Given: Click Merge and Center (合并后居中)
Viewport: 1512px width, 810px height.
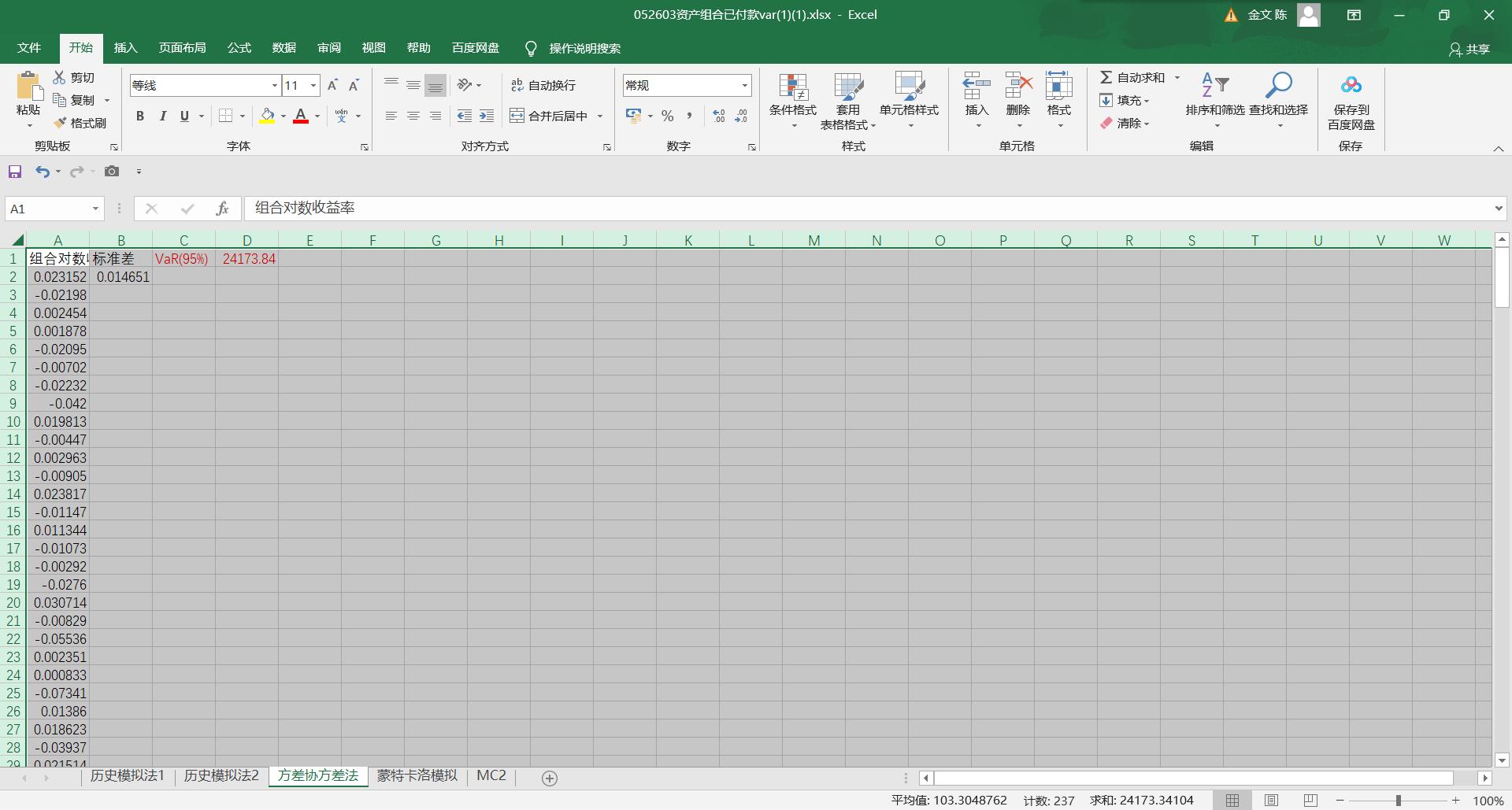Looking at the screenshot, I should [x=550, y=116].
